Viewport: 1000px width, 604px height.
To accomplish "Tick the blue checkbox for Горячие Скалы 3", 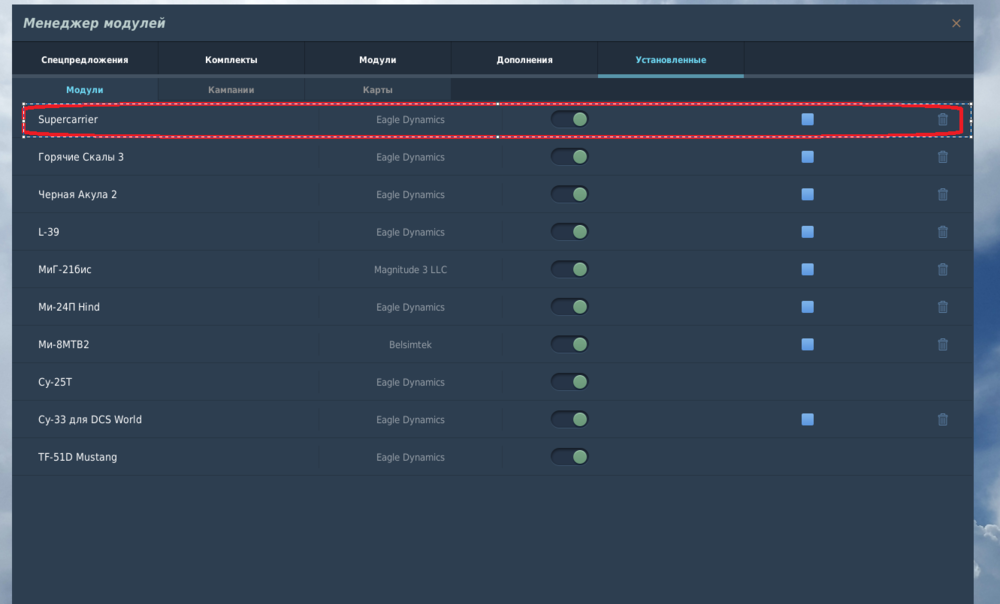I will [x=807, y=157].
